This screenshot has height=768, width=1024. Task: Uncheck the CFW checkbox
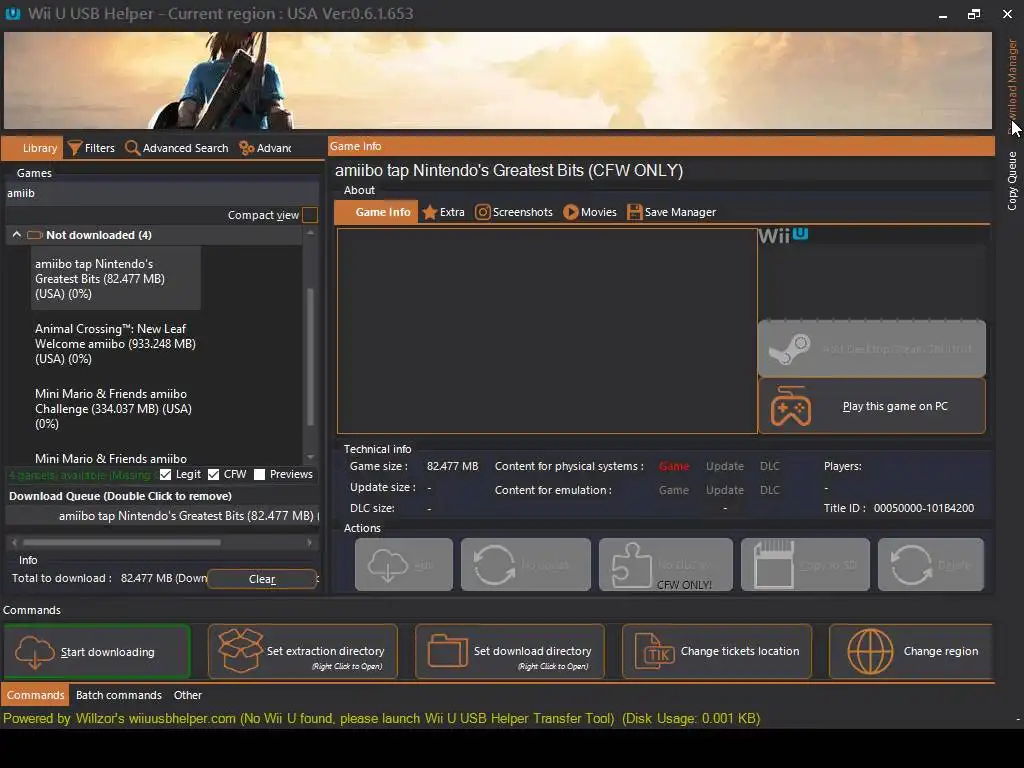tap(214, 474)
